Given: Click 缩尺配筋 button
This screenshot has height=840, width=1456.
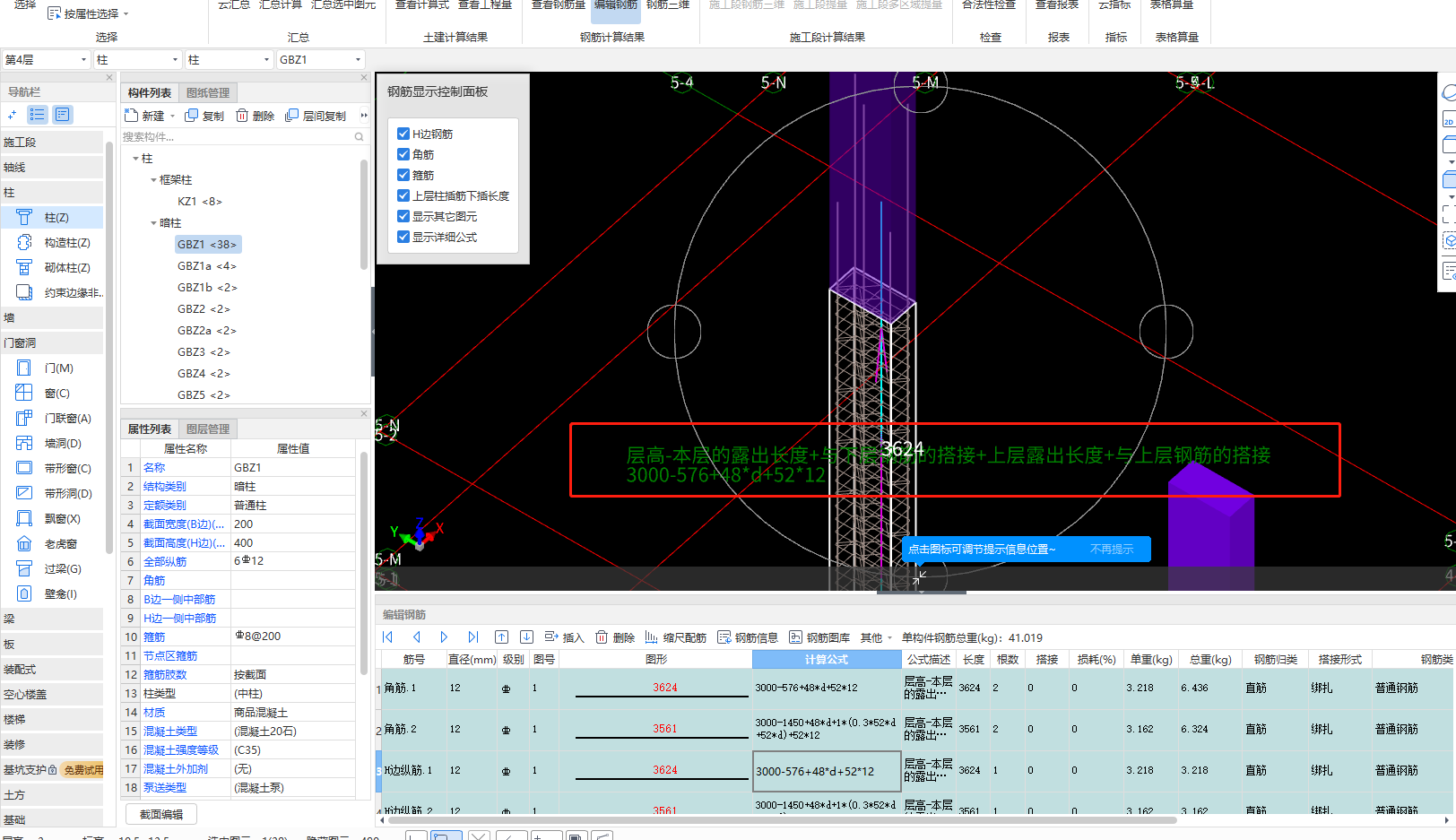Looking at the screenshot, I should (675, 638).
